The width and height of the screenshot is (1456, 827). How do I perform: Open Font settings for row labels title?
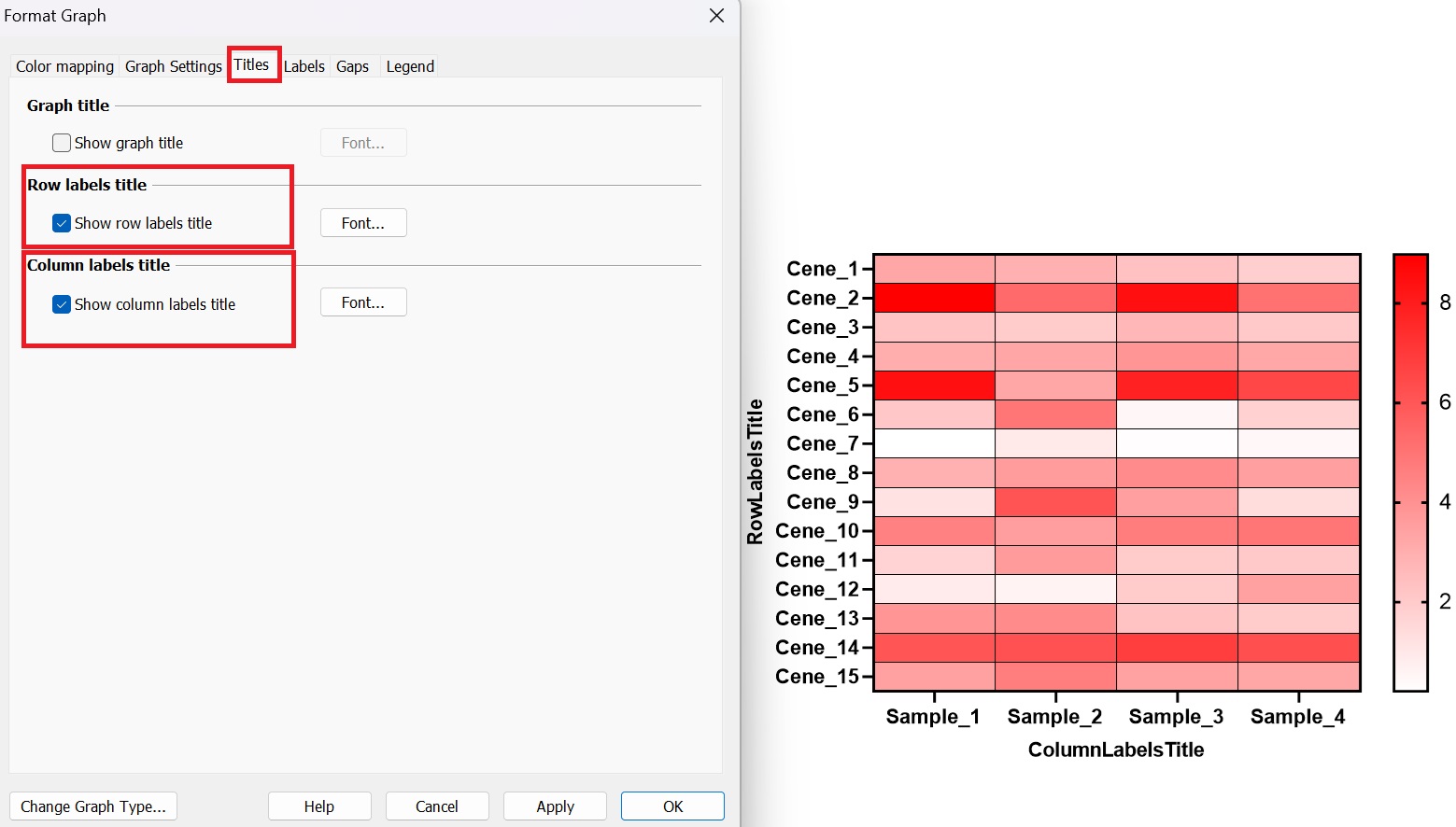point(362,223)
